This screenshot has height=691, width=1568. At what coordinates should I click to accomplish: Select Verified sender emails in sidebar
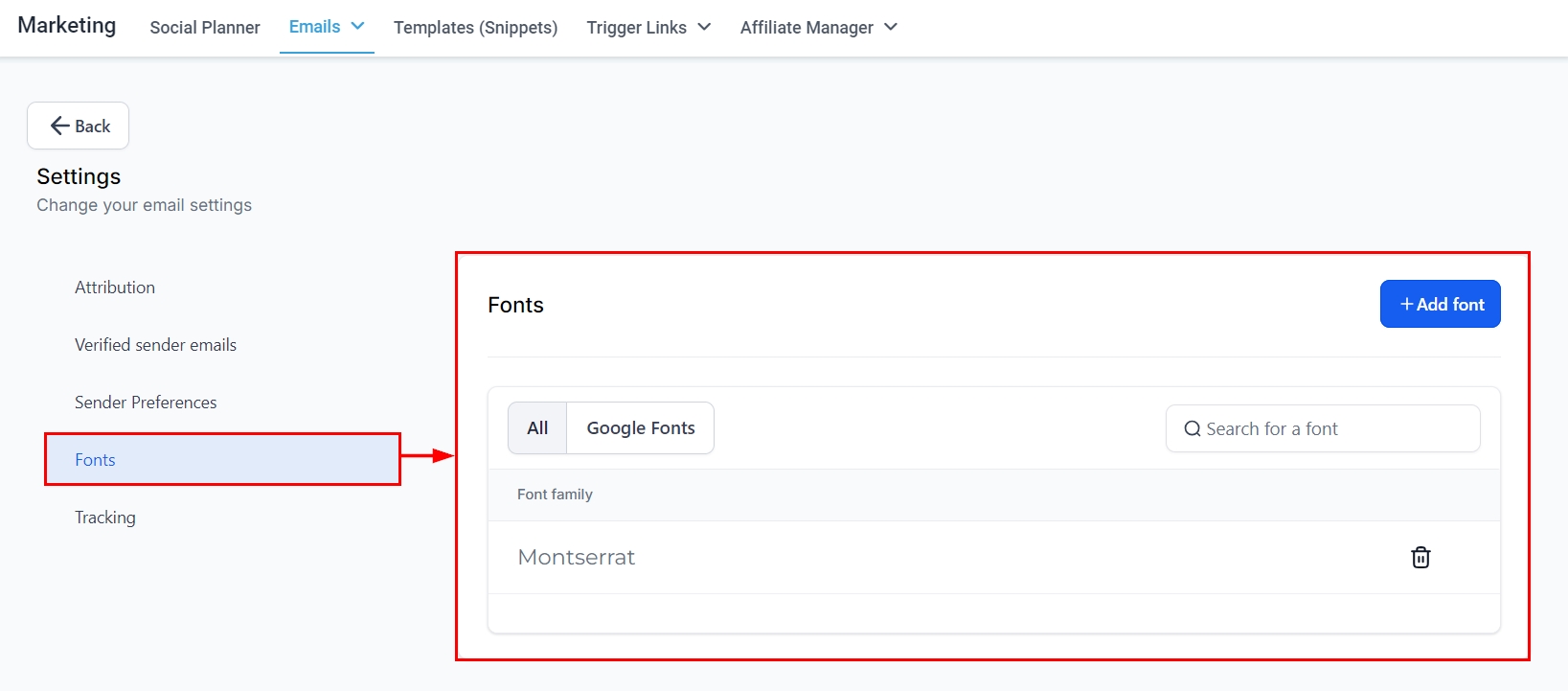pos(155,345)
